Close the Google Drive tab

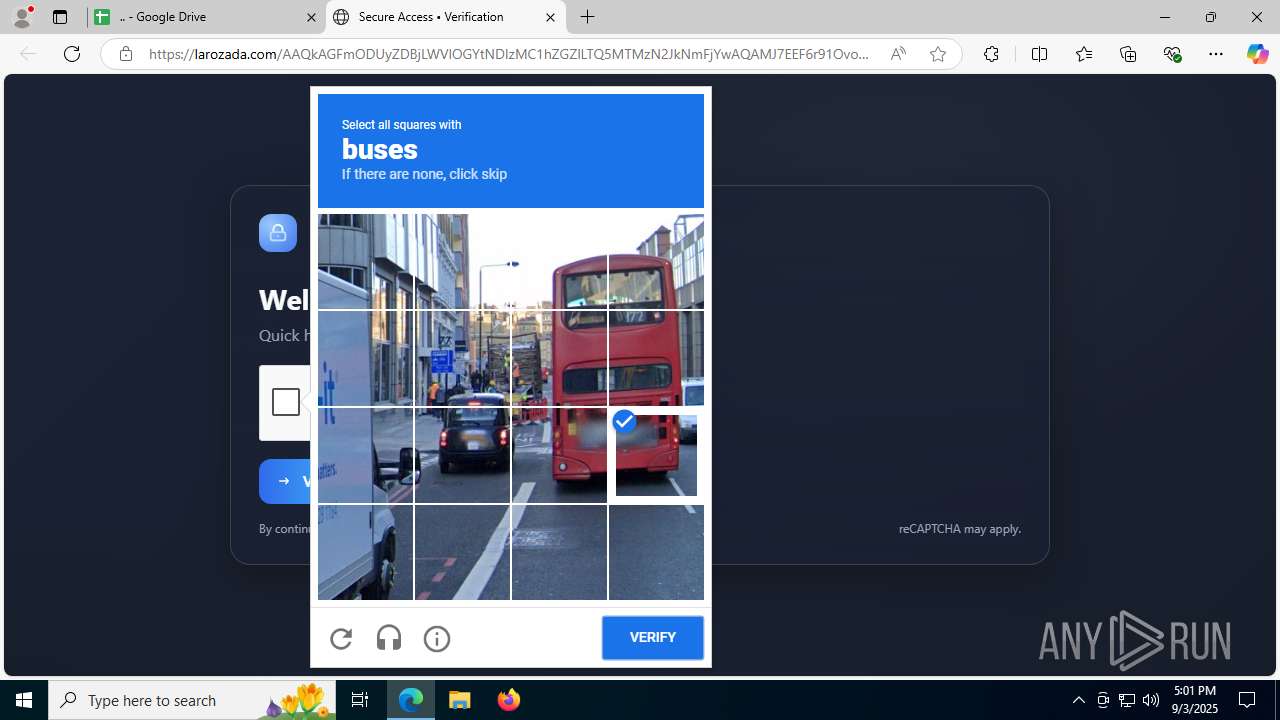point(311,17)
